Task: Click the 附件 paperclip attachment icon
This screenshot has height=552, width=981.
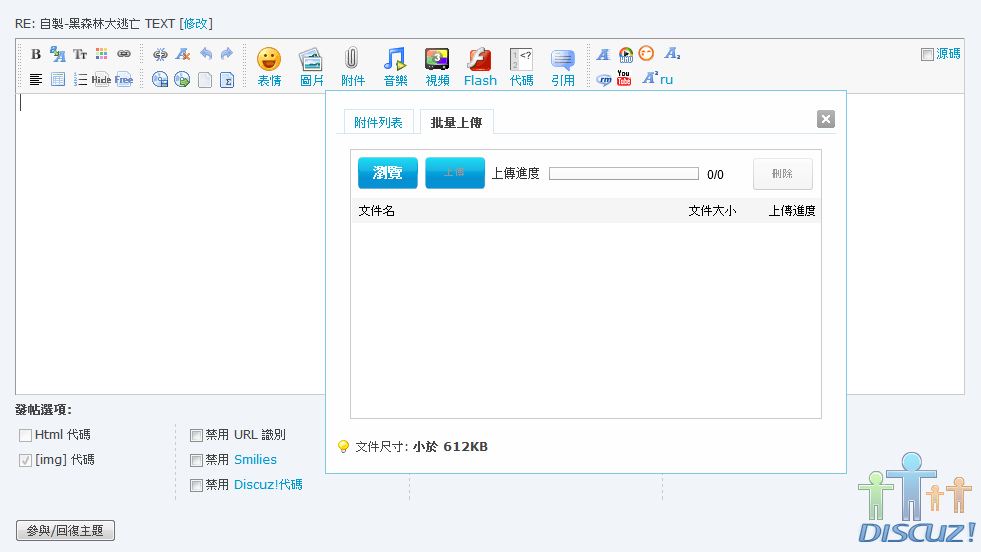Action: tap(352, 66)
